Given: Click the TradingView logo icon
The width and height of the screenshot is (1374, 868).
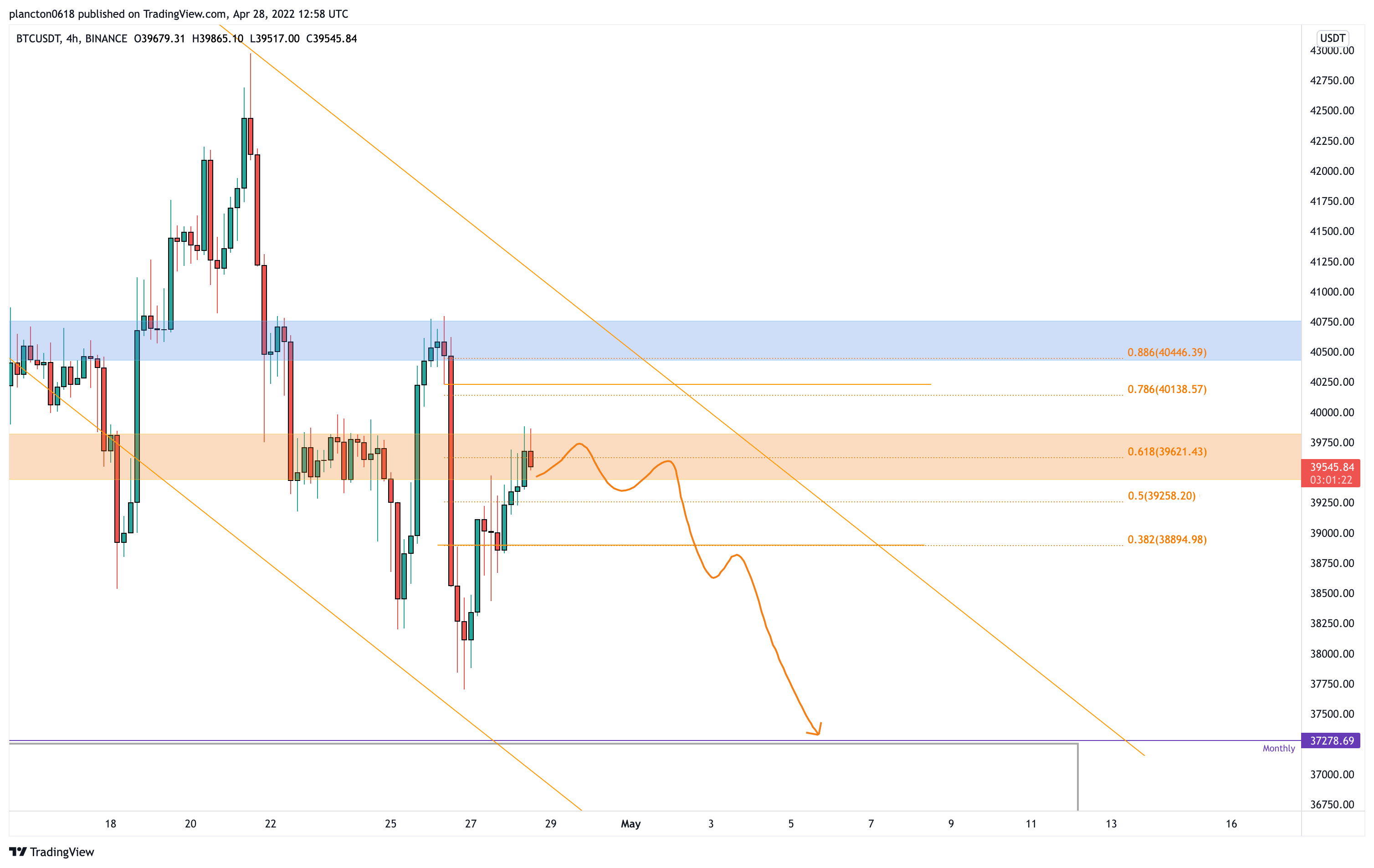Looking at the screenshot, I should tap(18, 852).
